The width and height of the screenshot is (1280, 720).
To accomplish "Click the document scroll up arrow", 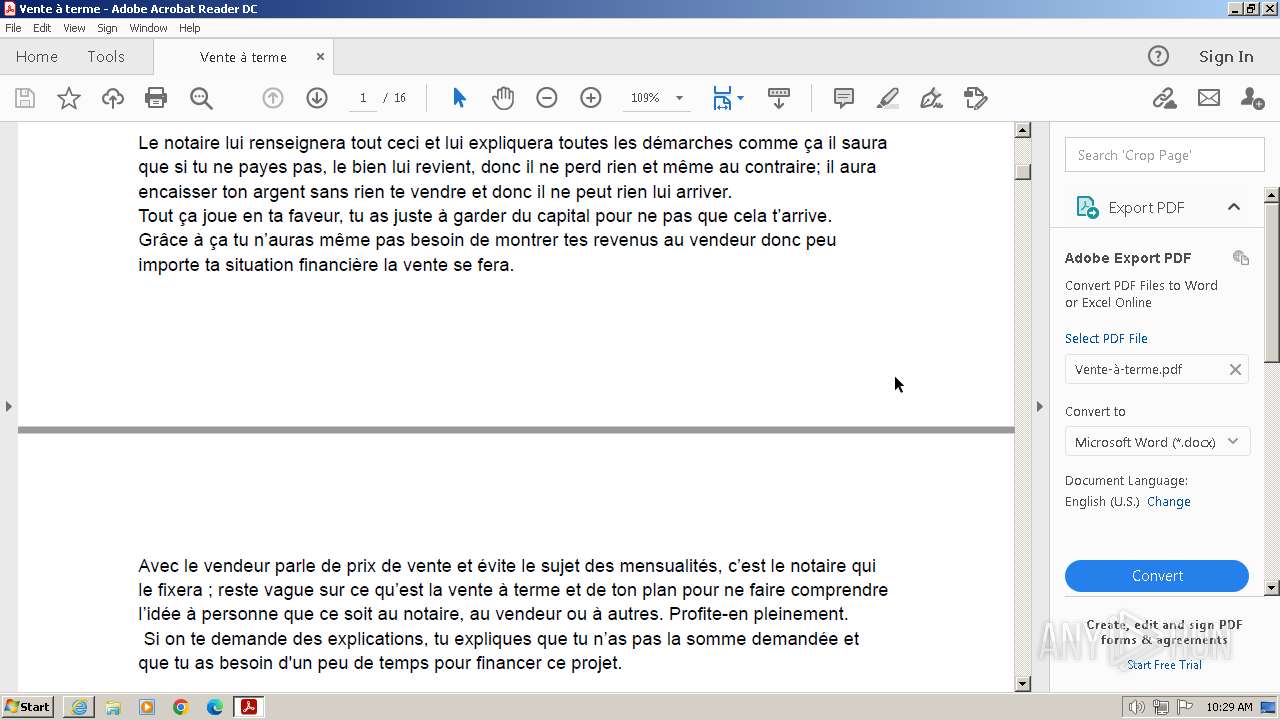I will click(x=1022, y=130).
